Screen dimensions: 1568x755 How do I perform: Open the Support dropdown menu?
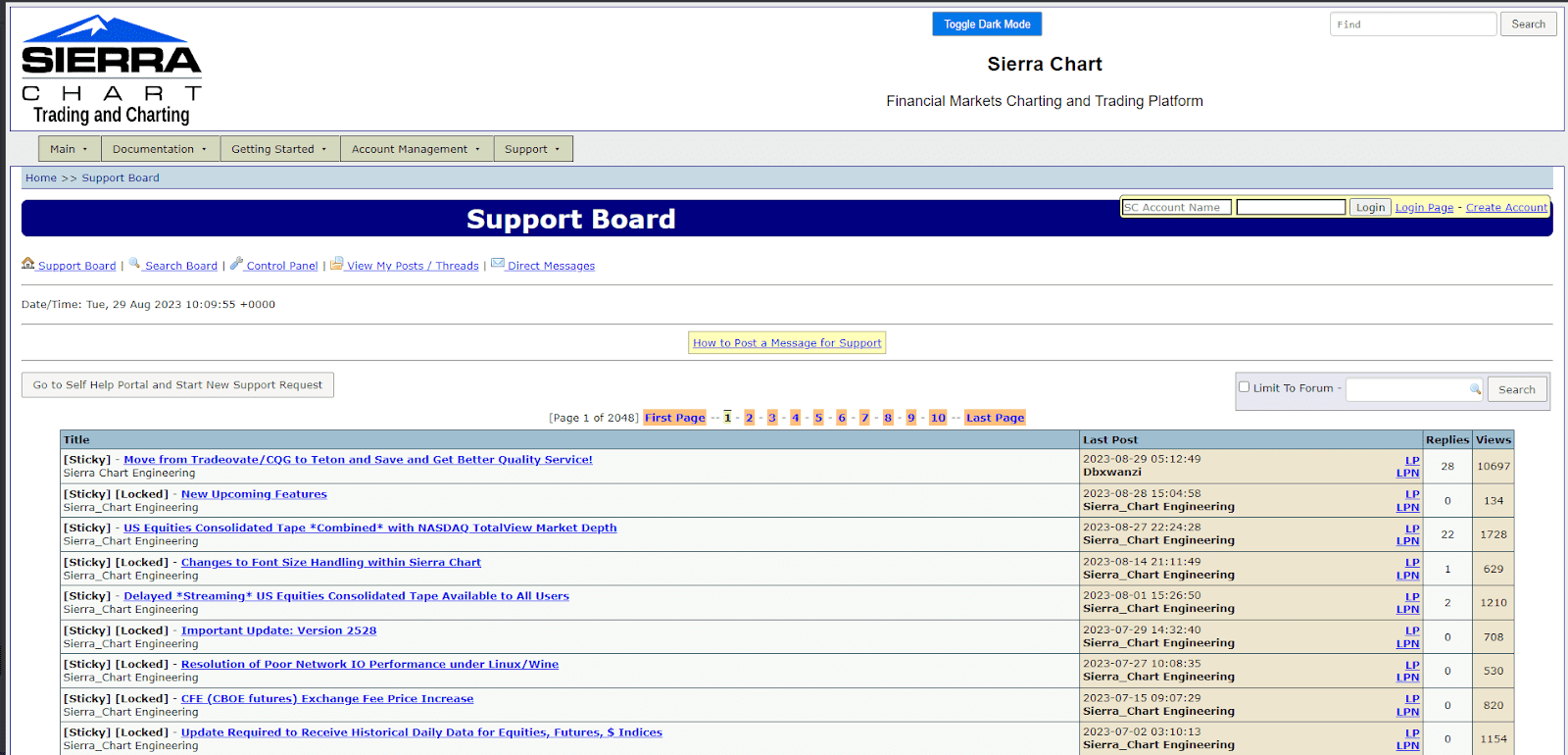coord(532,149)
